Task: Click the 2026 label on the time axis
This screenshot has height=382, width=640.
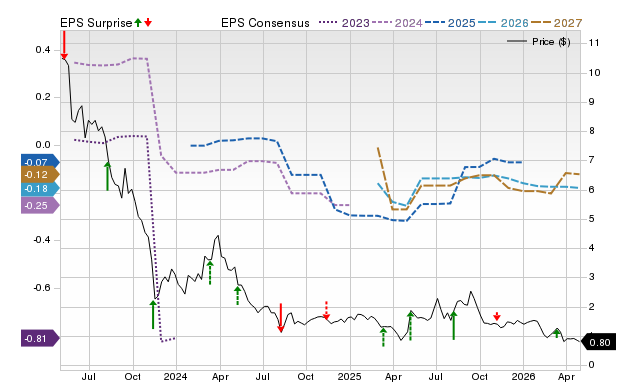Action: point(523,376)
